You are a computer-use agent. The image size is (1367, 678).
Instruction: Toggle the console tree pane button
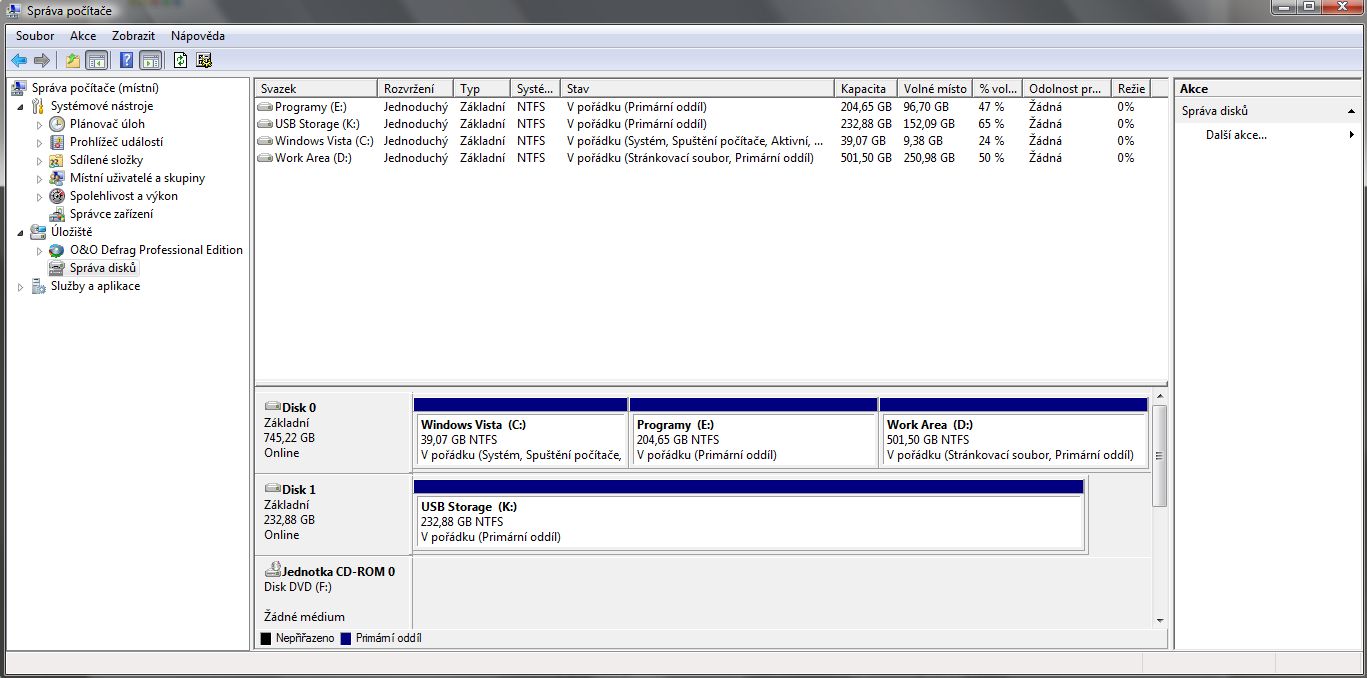pos(96,60)
